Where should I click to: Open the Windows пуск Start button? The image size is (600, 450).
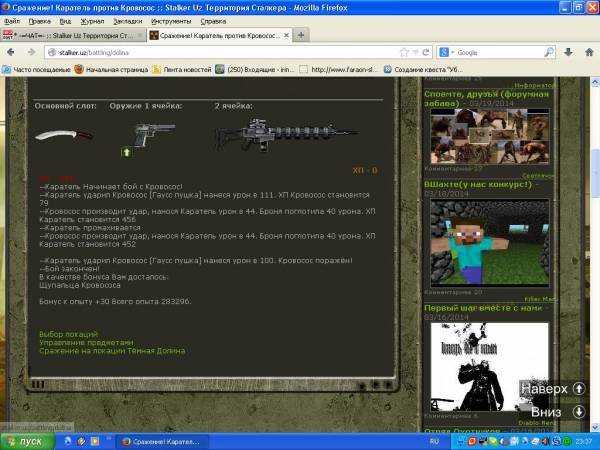[x=25, y=440]
